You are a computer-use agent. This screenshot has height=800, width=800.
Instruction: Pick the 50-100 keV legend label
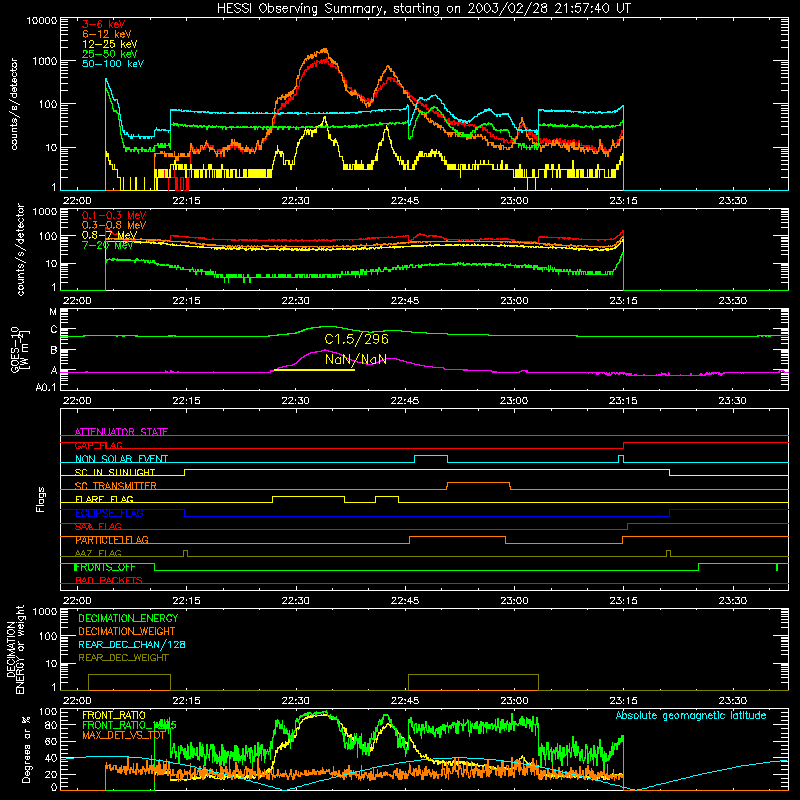click(112, 64)
